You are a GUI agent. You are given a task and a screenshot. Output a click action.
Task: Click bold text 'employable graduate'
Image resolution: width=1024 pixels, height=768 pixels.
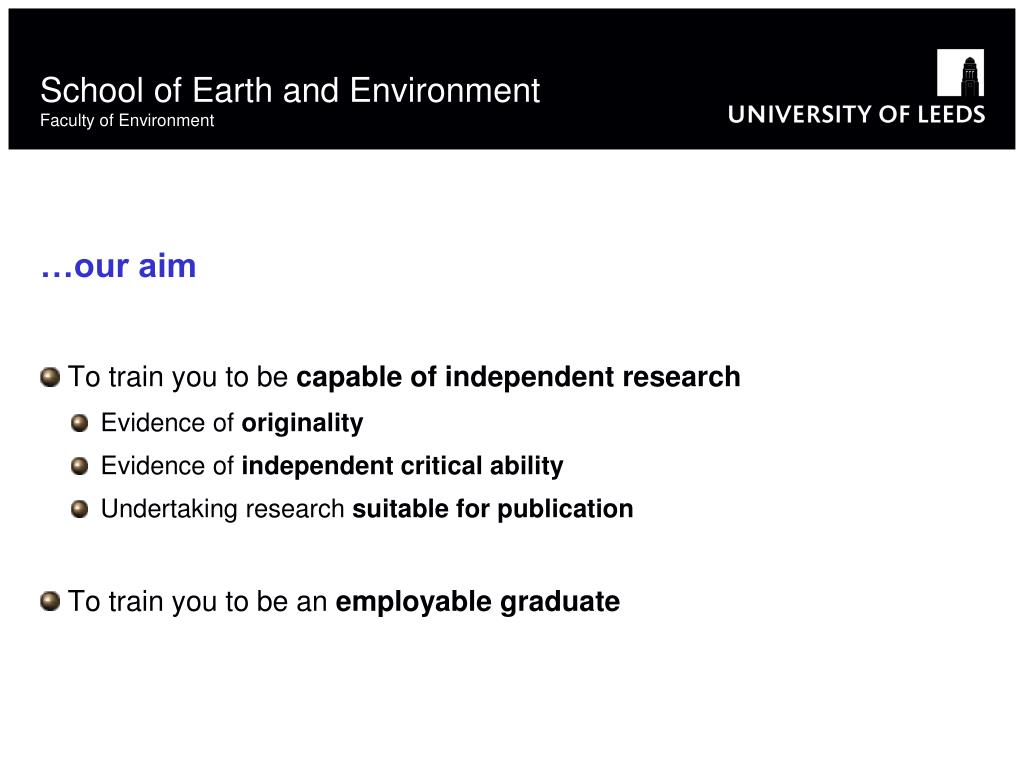click(x=477, y=602)
